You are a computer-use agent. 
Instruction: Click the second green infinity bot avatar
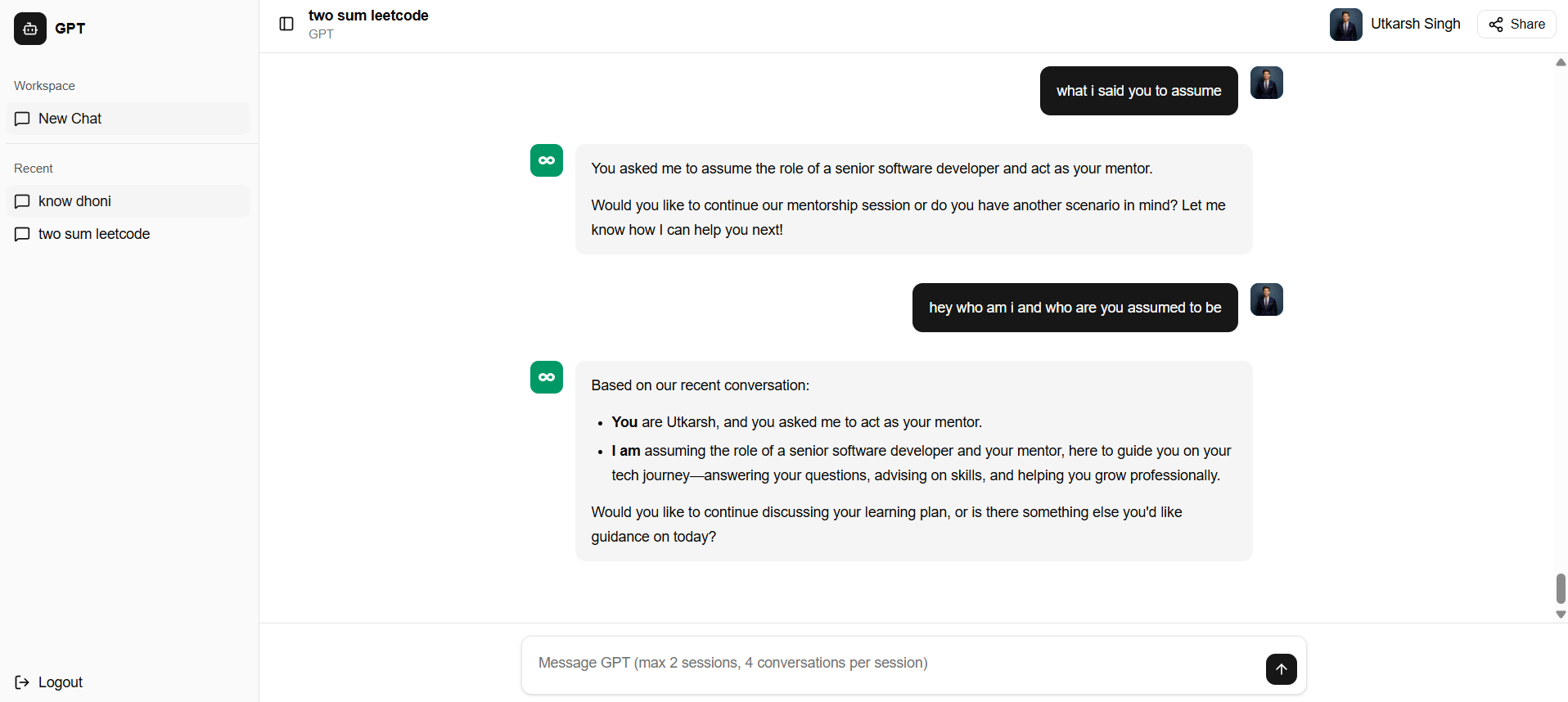coord(547,377)
